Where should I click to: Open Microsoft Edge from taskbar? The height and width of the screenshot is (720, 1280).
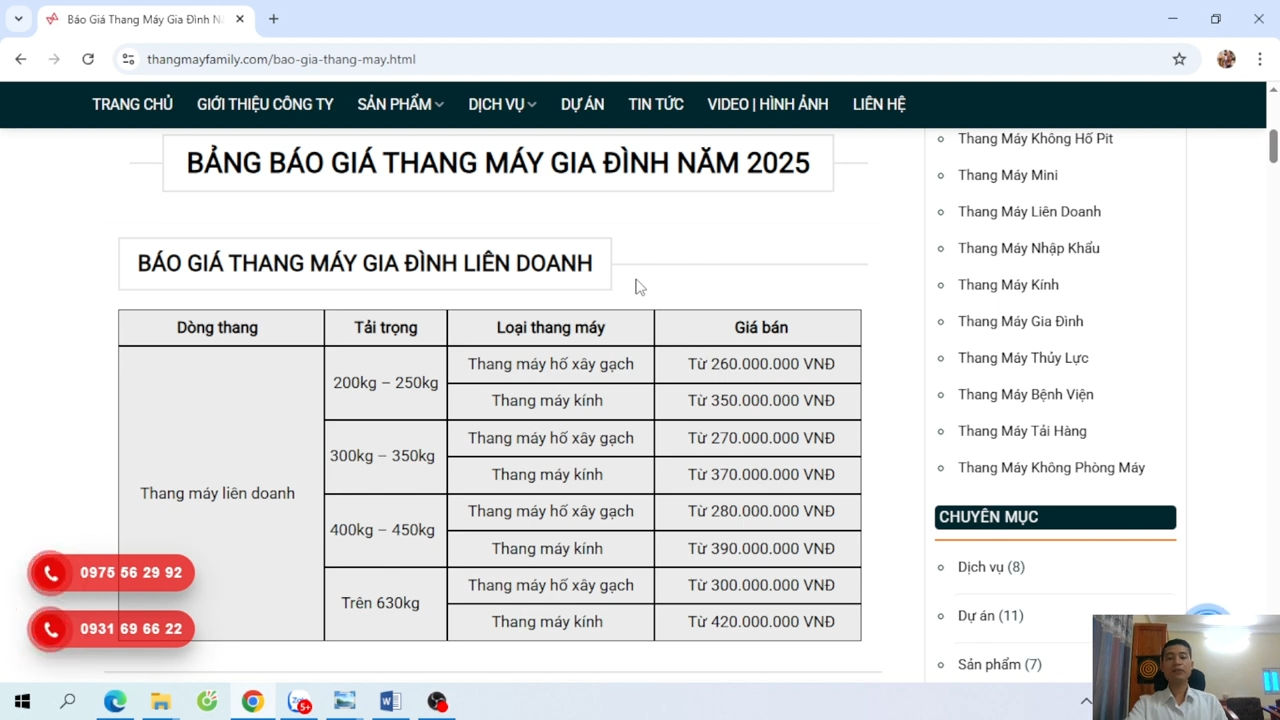pos(115,702)
